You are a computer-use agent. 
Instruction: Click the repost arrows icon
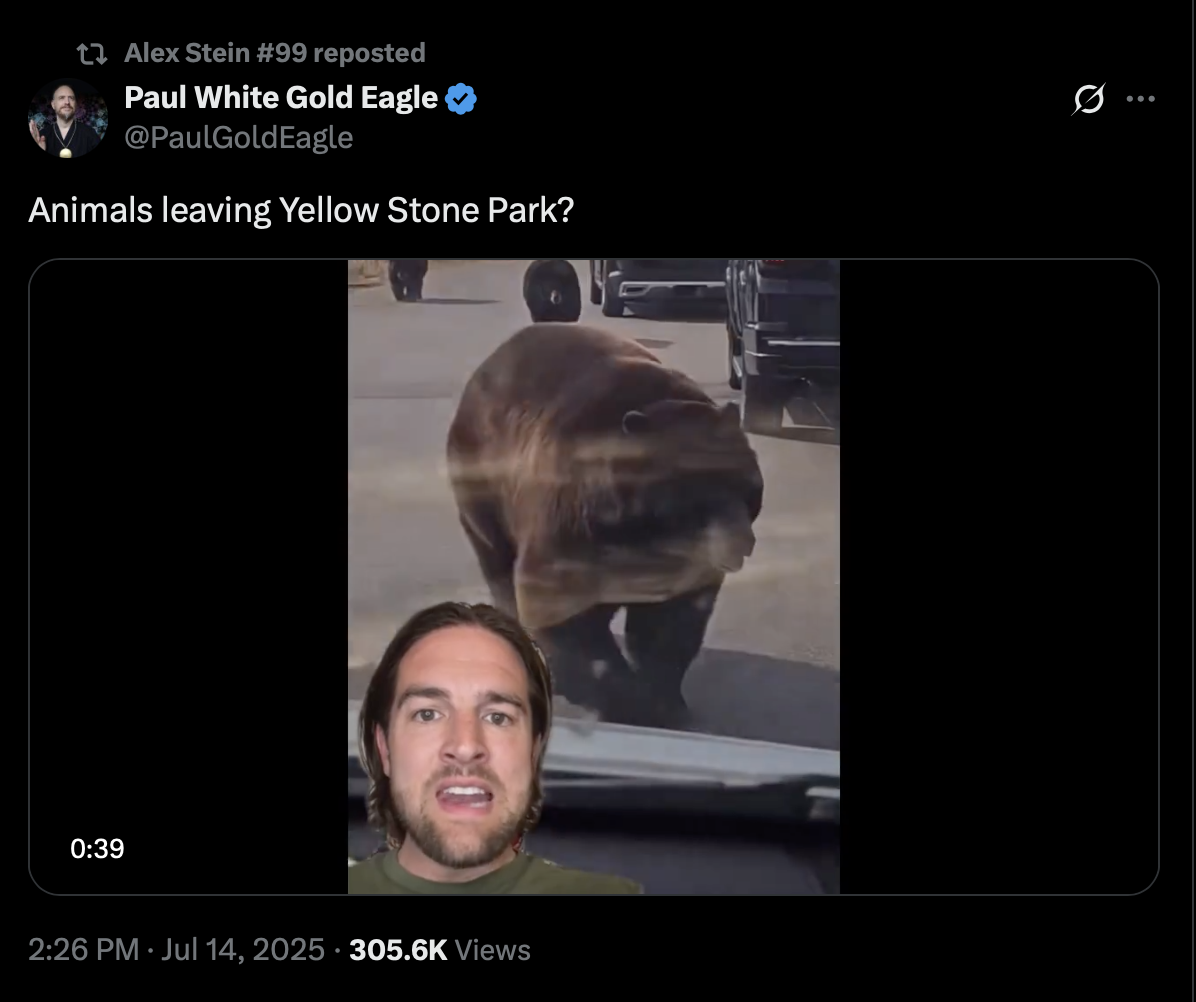(92, 53)
